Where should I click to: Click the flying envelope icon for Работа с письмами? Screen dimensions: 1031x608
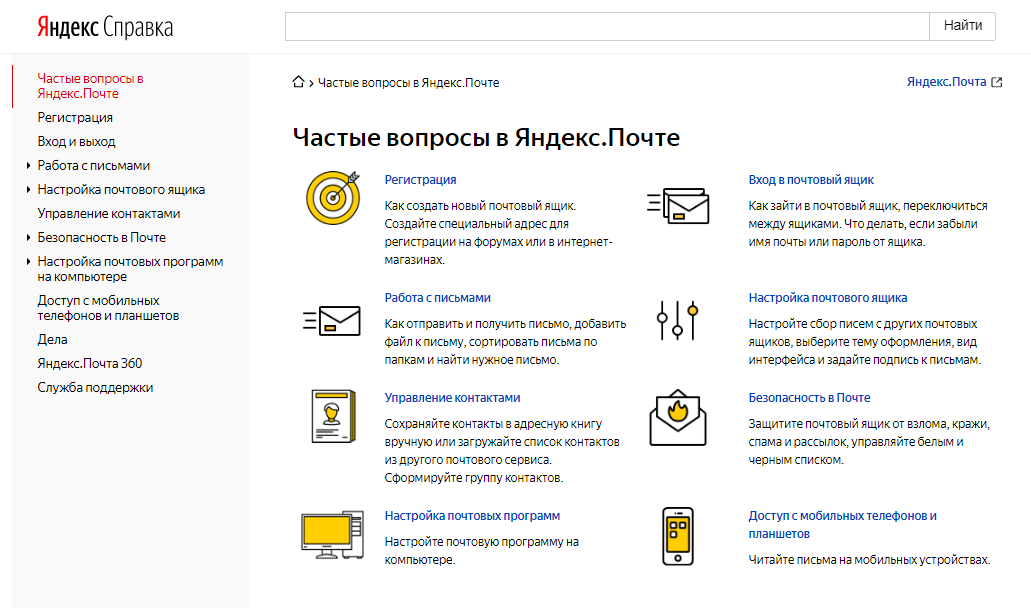(x=332, y=320)
